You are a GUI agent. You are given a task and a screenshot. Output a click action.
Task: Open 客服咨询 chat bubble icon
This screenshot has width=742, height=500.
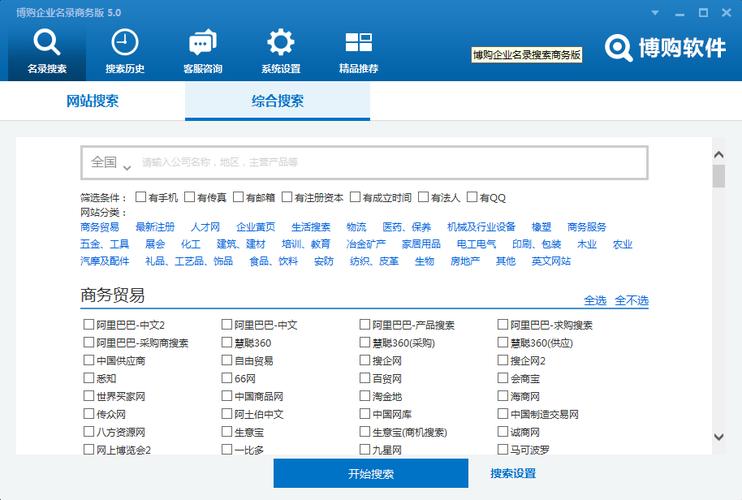(203, 43)
